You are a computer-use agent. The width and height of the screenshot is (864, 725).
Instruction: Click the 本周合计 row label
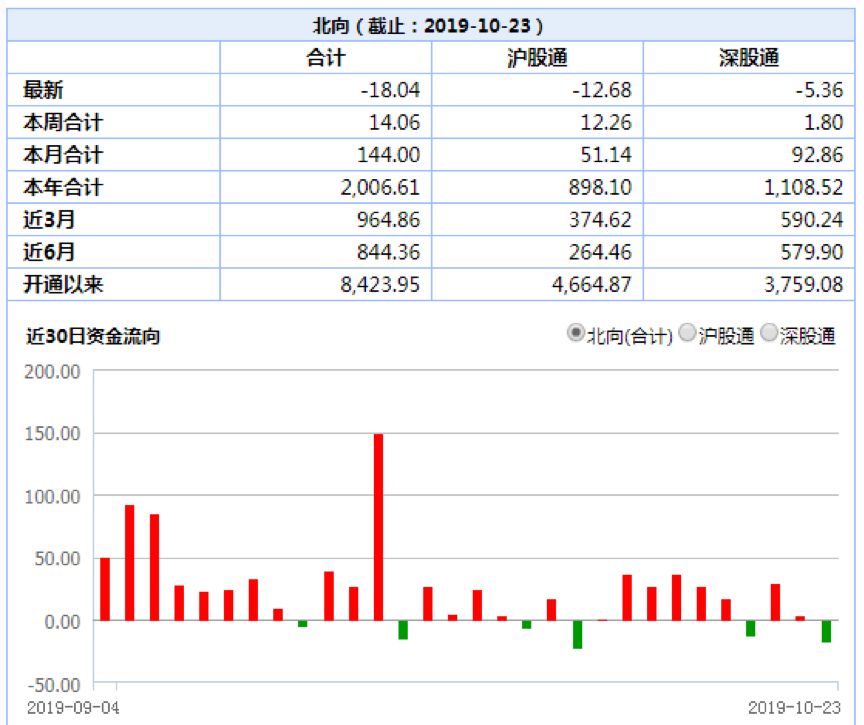[x=63, y=122]
